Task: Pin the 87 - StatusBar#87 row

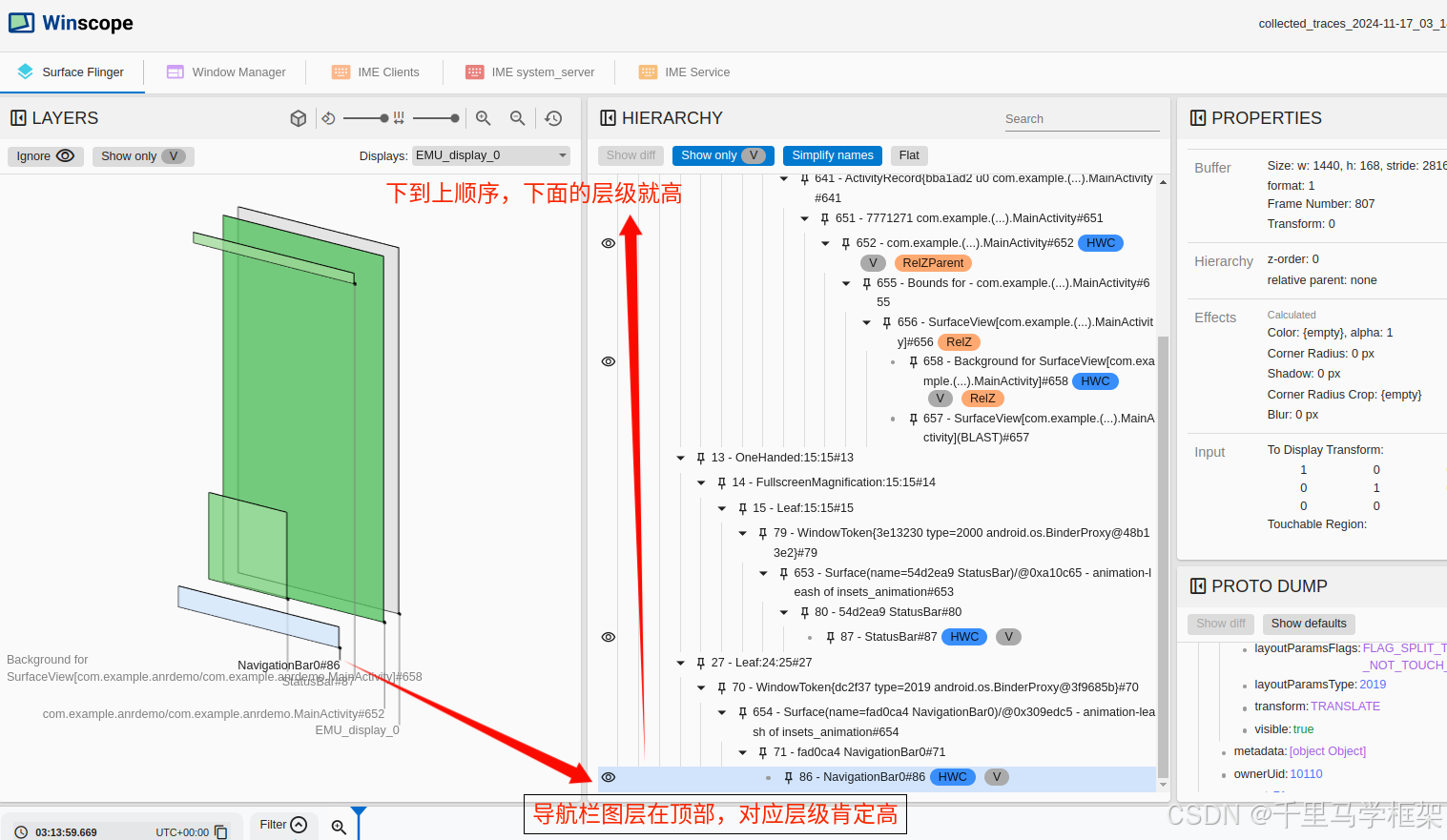Action: (x=831, y=637)
